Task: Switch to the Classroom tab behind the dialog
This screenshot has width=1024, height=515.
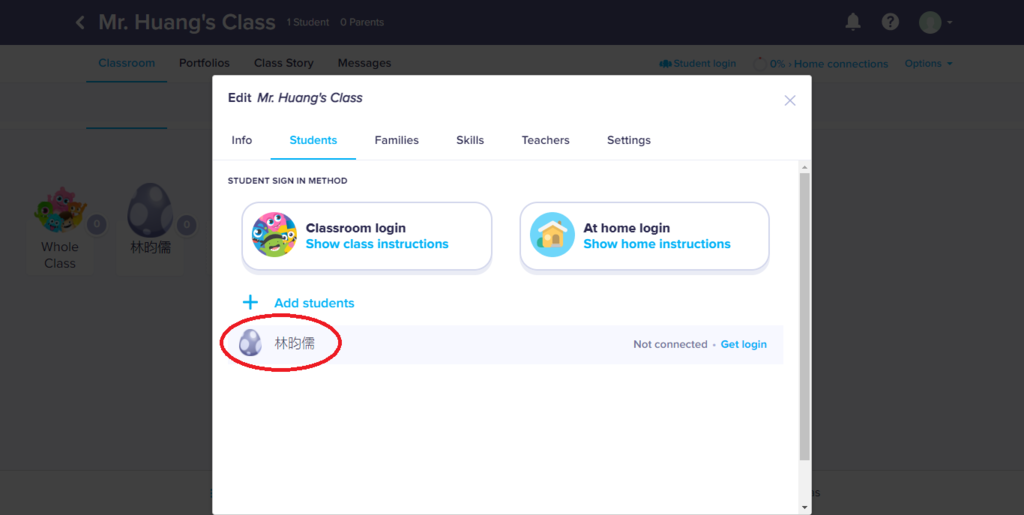Action: click(x=127, y=63)
